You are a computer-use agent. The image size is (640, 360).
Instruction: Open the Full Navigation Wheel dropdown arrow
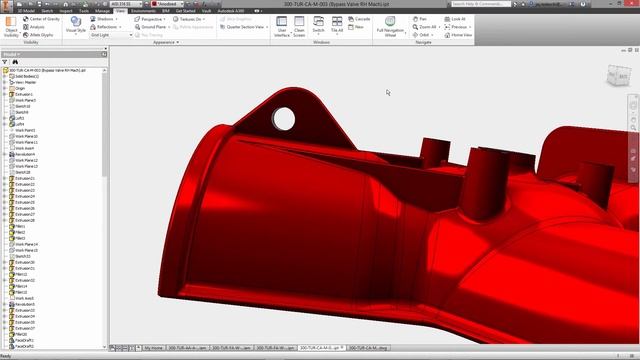click(x=405, y=33)
